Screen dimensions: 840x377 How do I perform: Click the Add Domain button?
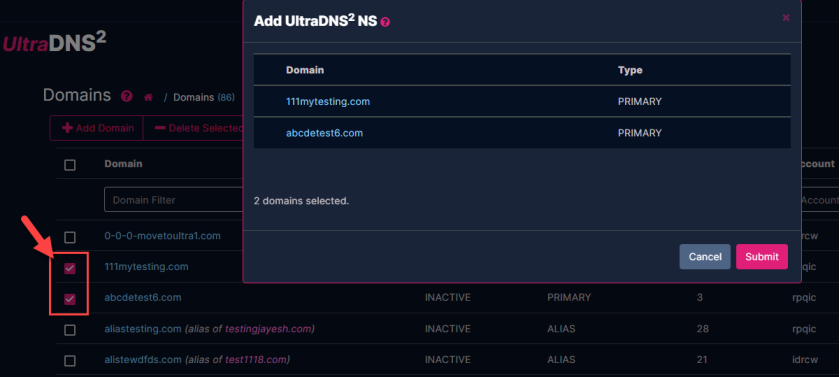coord(97,129)
